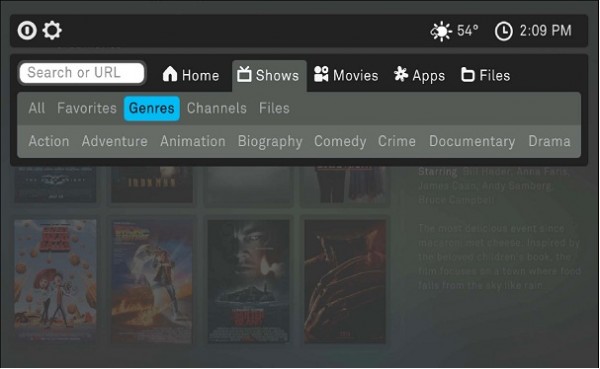Screen dimensions: 600x369
Task: Open the Dark Knight poster
Action: pyautogui.click(x=55, y=184)
